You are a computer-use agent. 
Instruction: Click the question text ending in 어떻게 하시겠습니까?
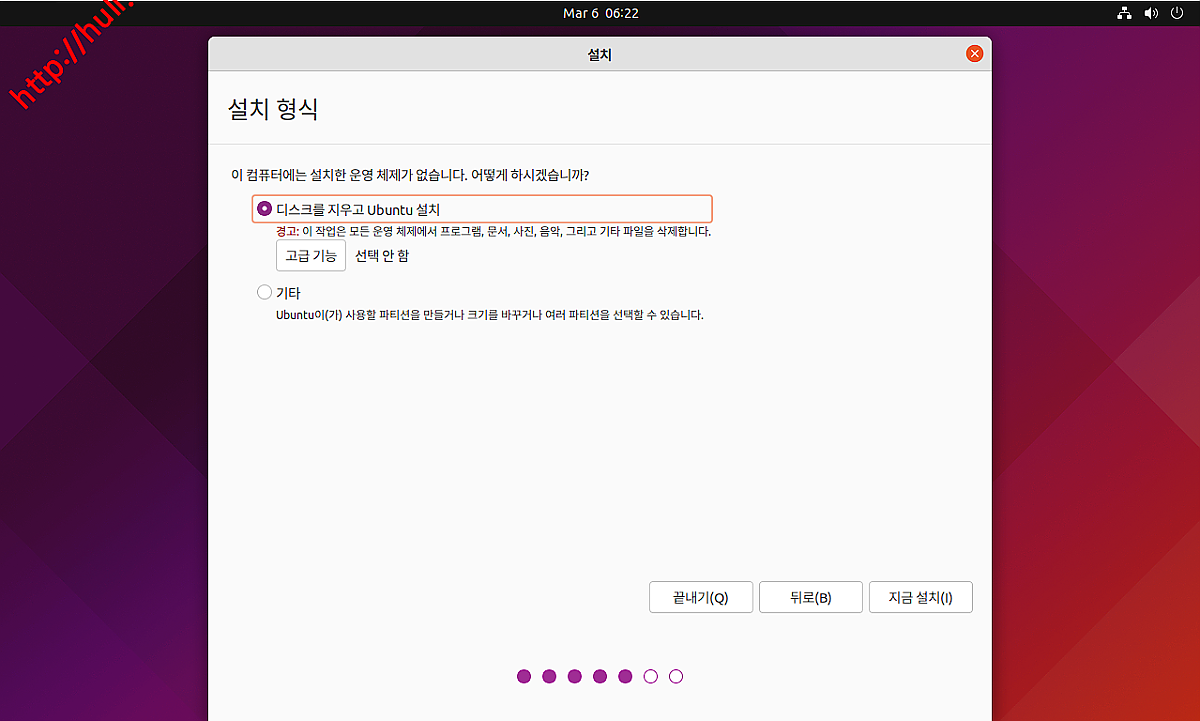click(x=410, y=175)
